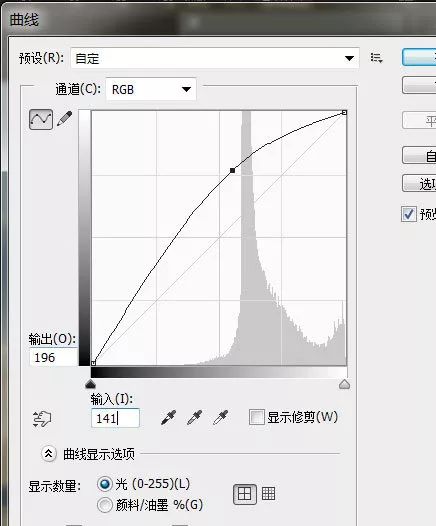
Task: Select the bottom-left curve endpoint
Action: [94, 363]
